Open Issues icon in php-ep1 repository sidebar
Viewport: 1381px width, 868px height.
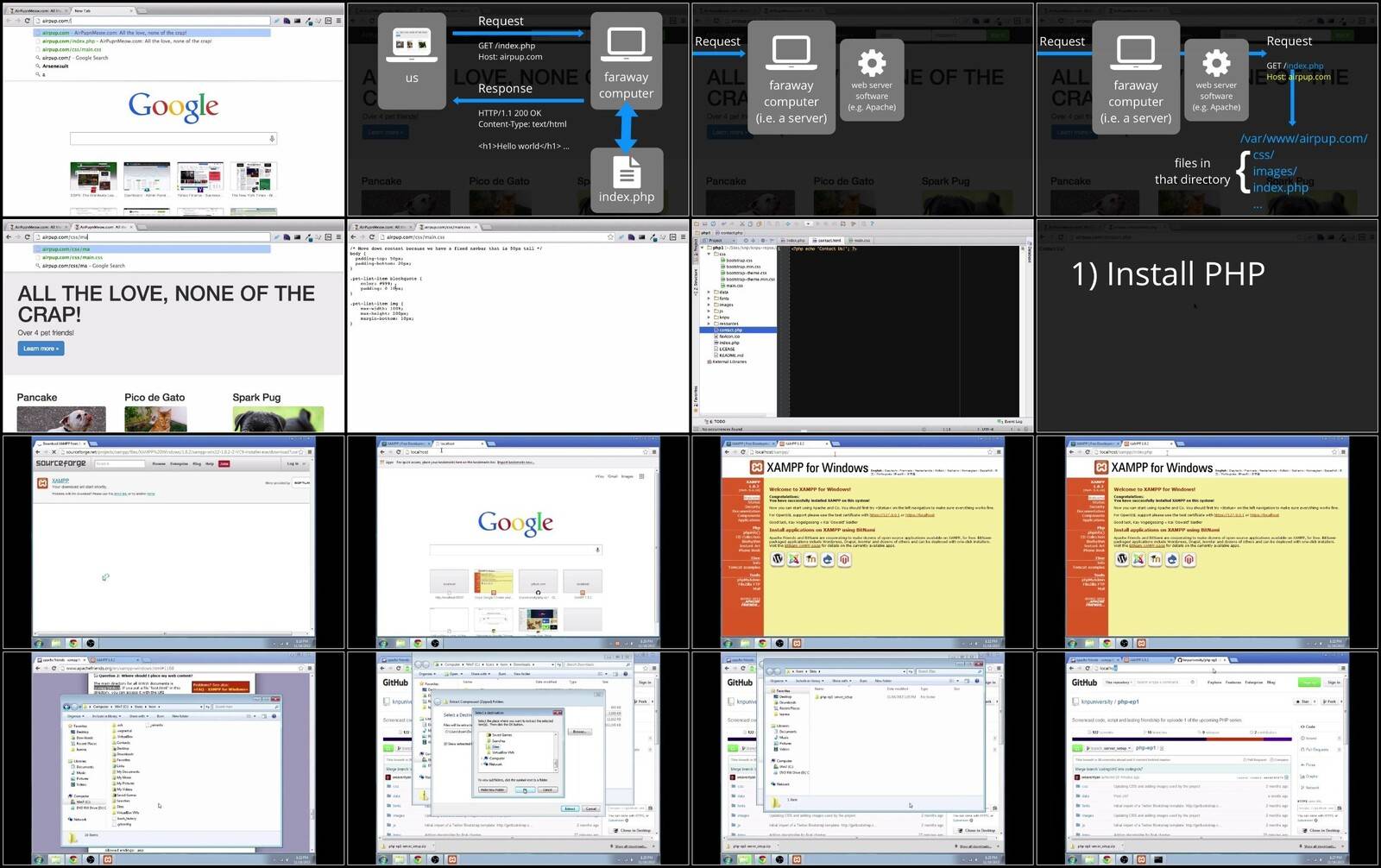pyautogui.click(x=1303, y=738)
